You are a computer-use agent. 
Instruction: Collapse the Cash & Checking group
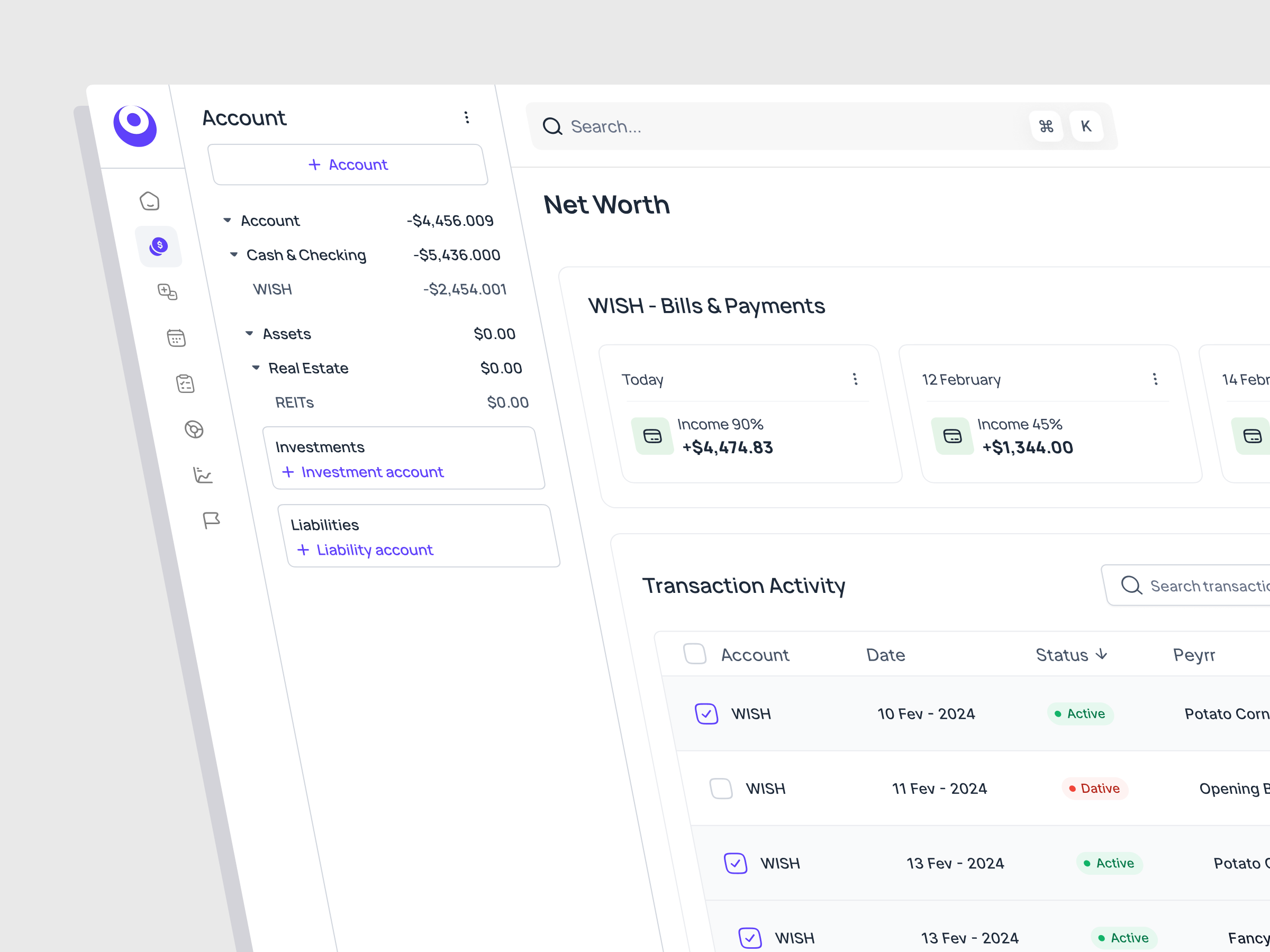[x=234, y=255]
